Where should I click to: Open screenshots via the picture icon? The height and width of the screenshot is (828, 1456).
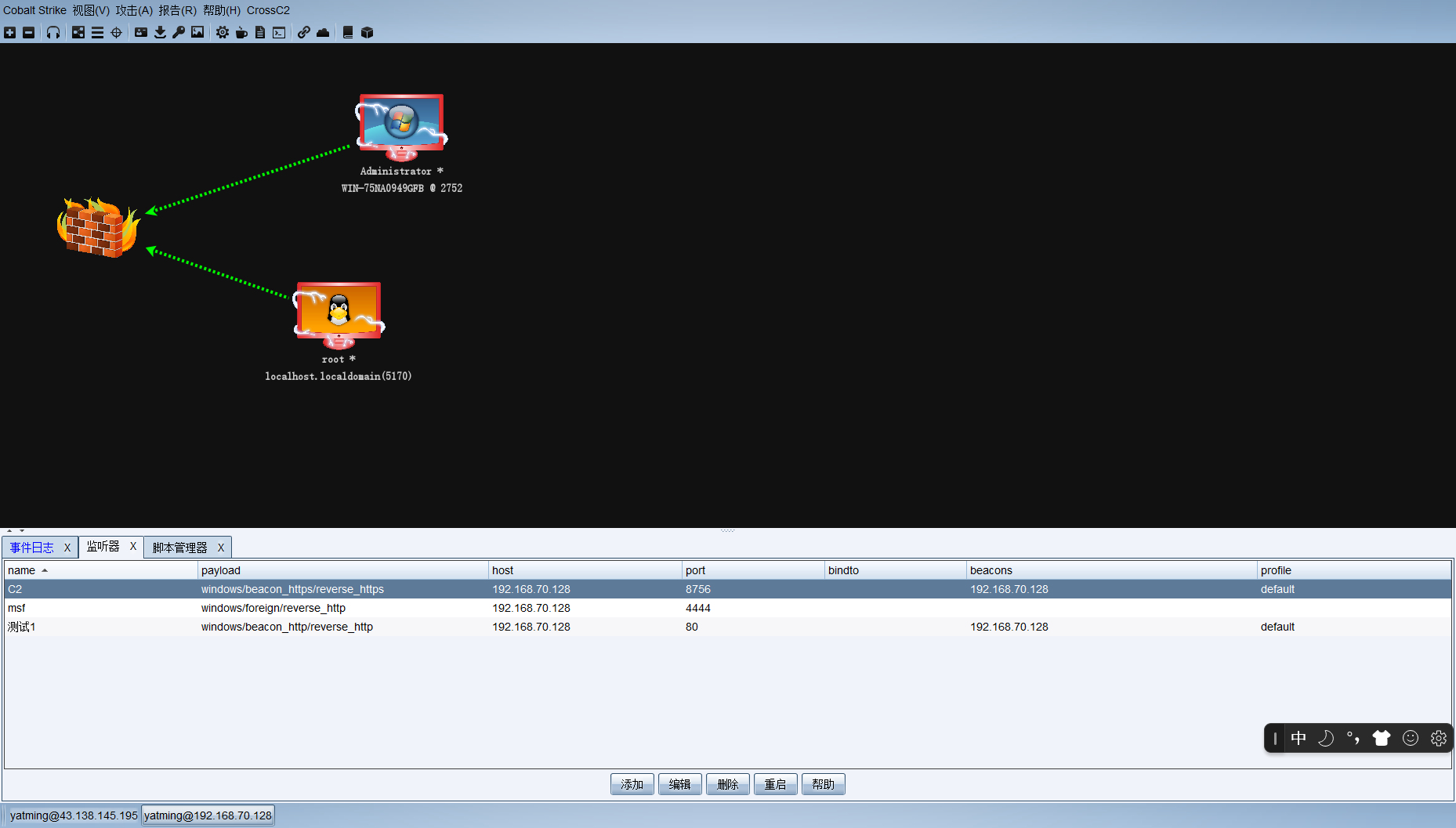click(x=197, y=32)
